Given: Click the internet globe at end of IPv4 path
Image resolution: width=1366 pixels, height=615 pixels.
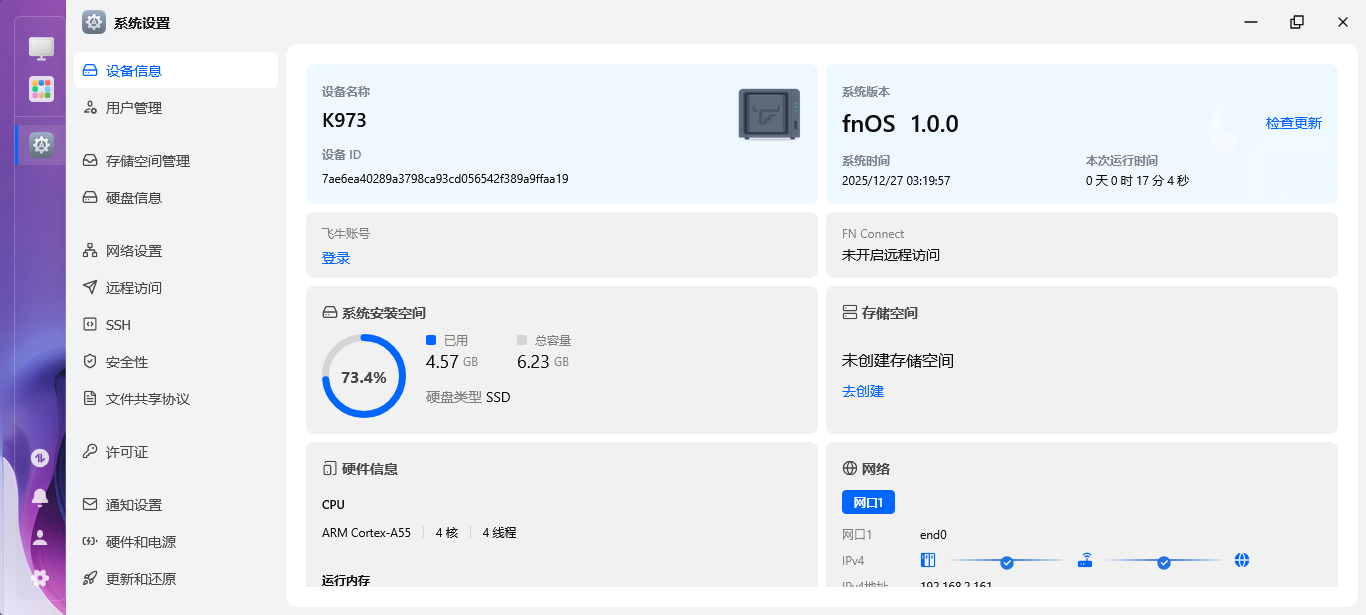Looking at the screenshot, I should click(x=1242, y=561).
